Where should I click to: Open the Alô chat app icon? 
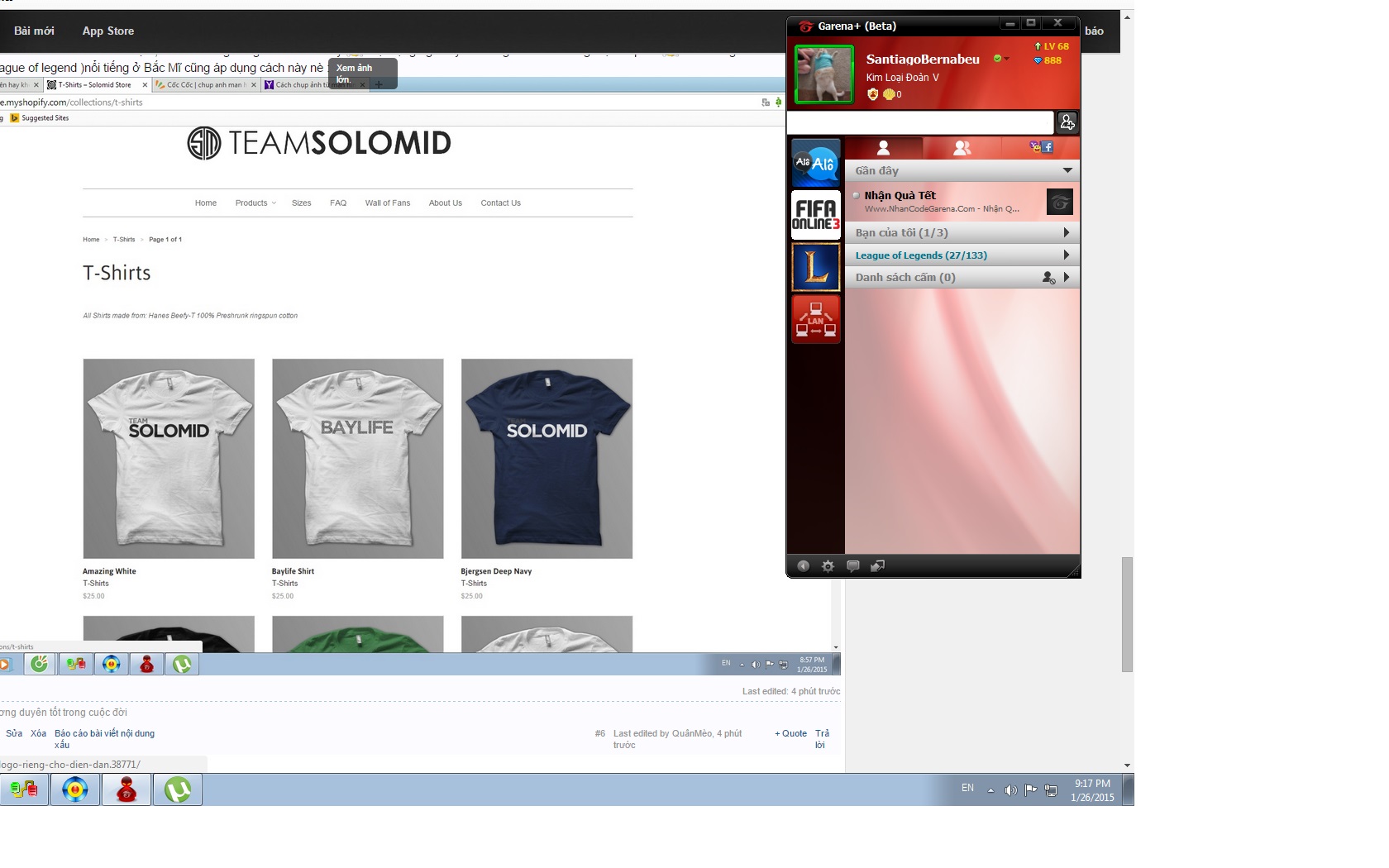816,164
